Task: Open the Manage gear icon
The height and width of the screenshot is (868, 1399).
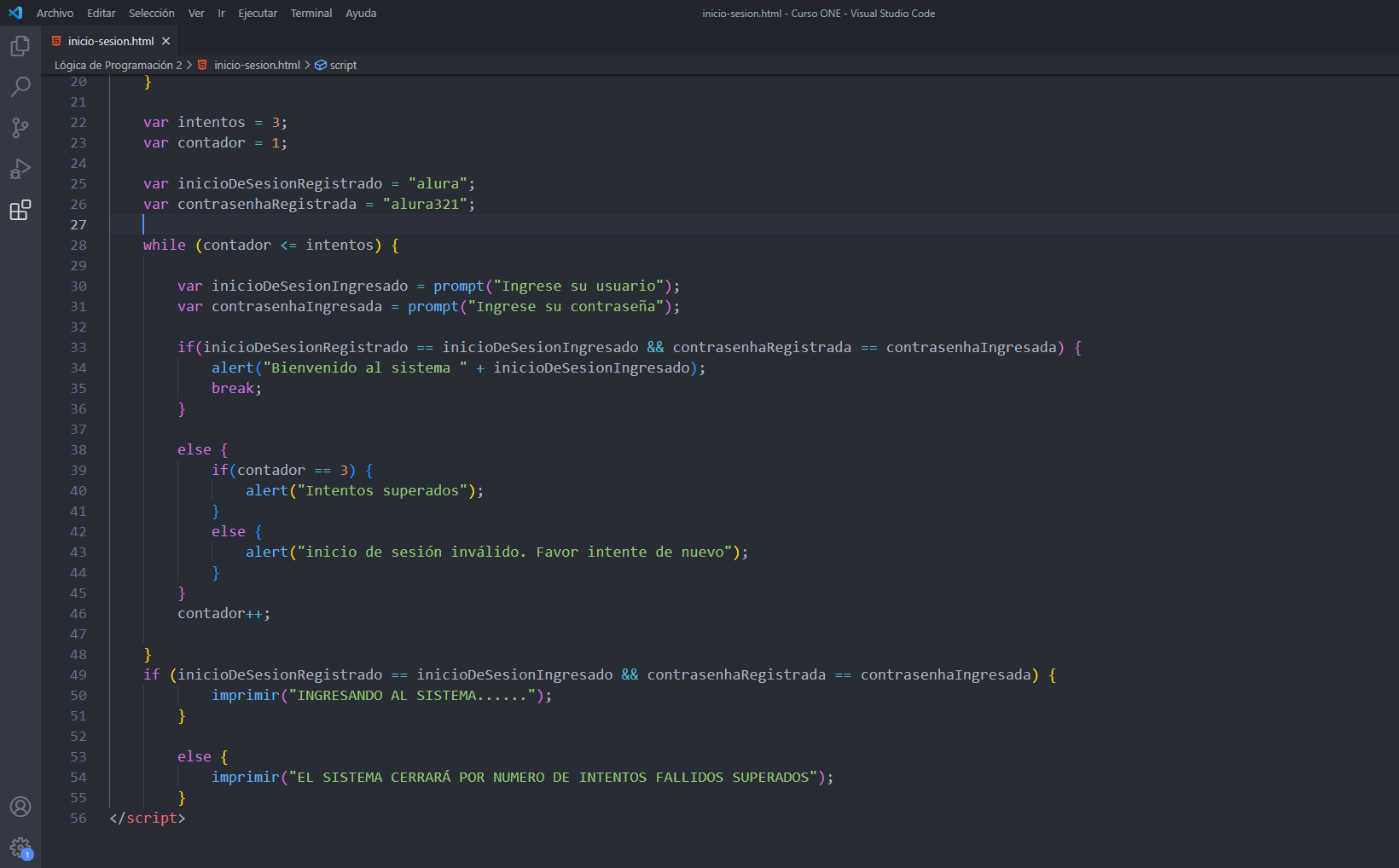Action: click(x=20, y=848)
